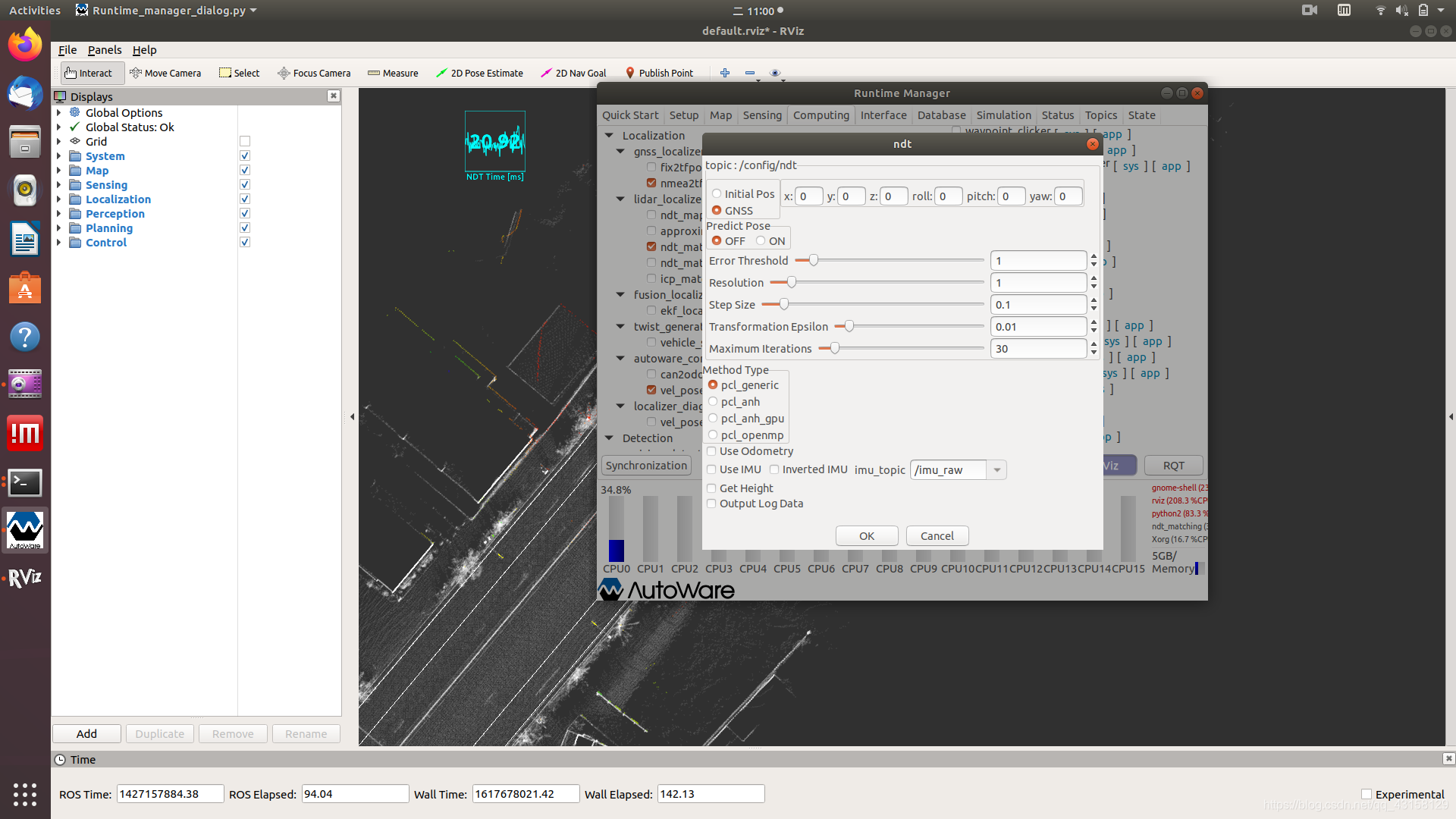Select the pcl_anh_gpu method type

[x=713, y=419]
